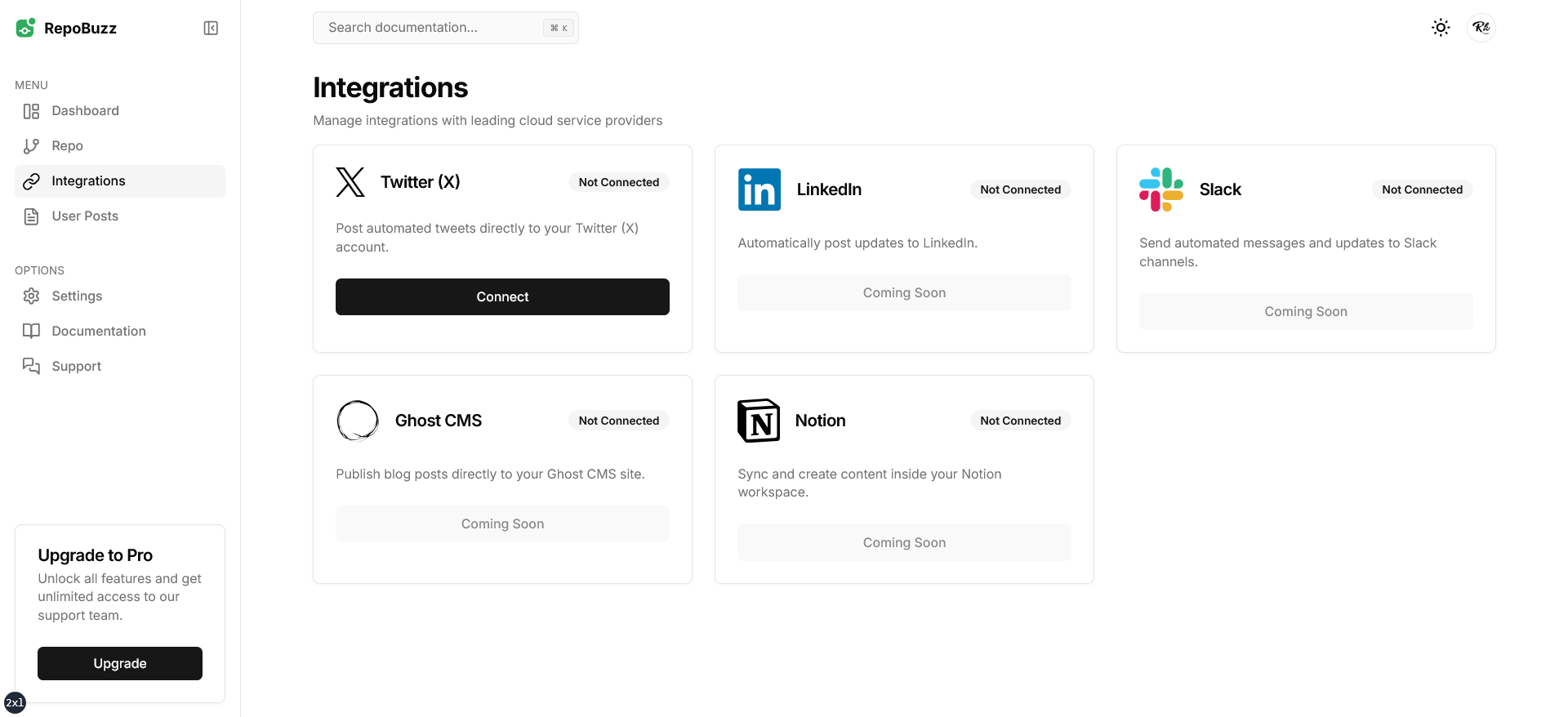Open Documentation in the sidebar
The image size is (1568, 717).
pyautogui.click(x=120, y=332)
